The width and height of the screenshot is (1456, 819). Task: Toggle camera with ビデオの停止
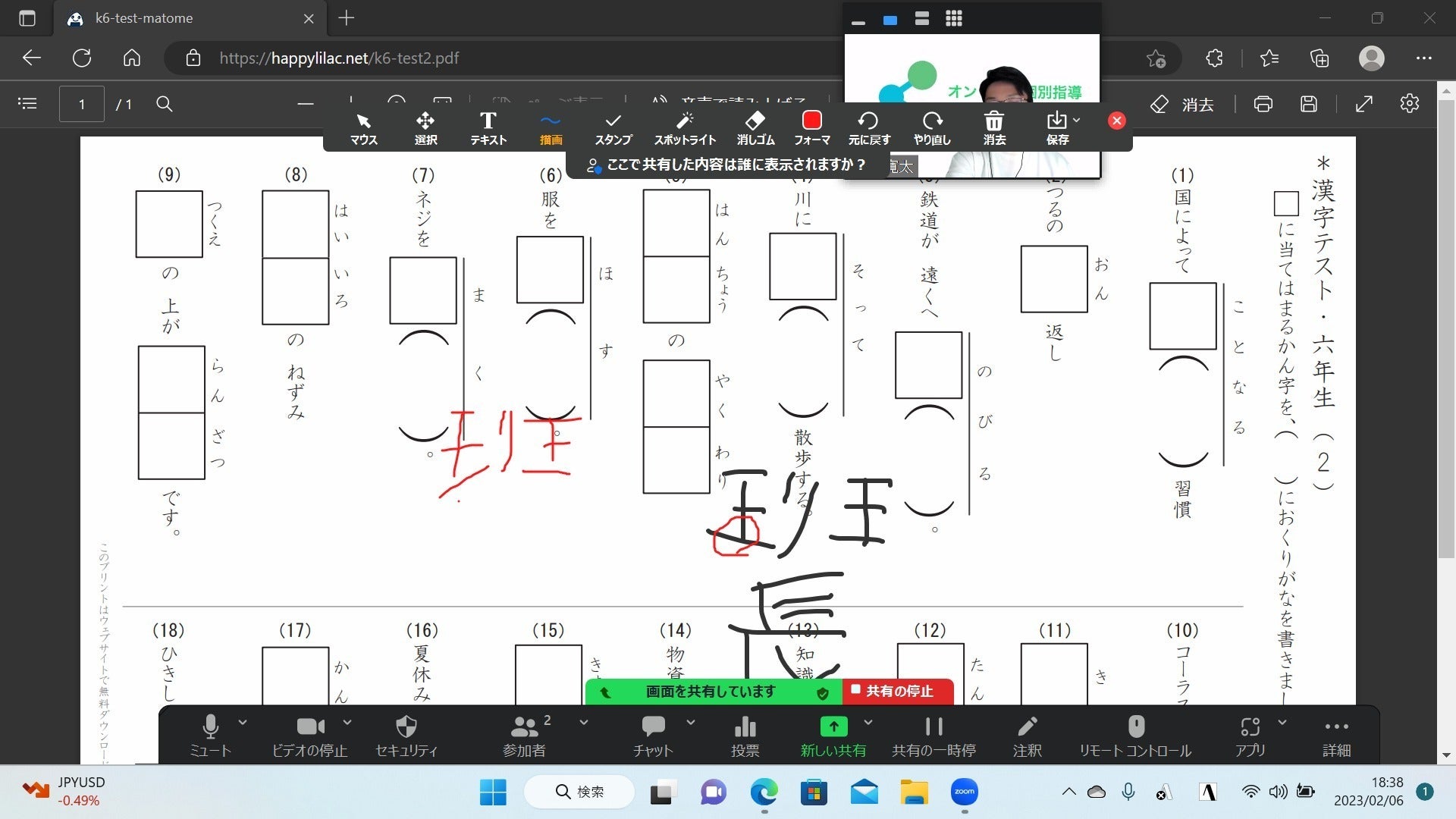(x=309, y=736)
